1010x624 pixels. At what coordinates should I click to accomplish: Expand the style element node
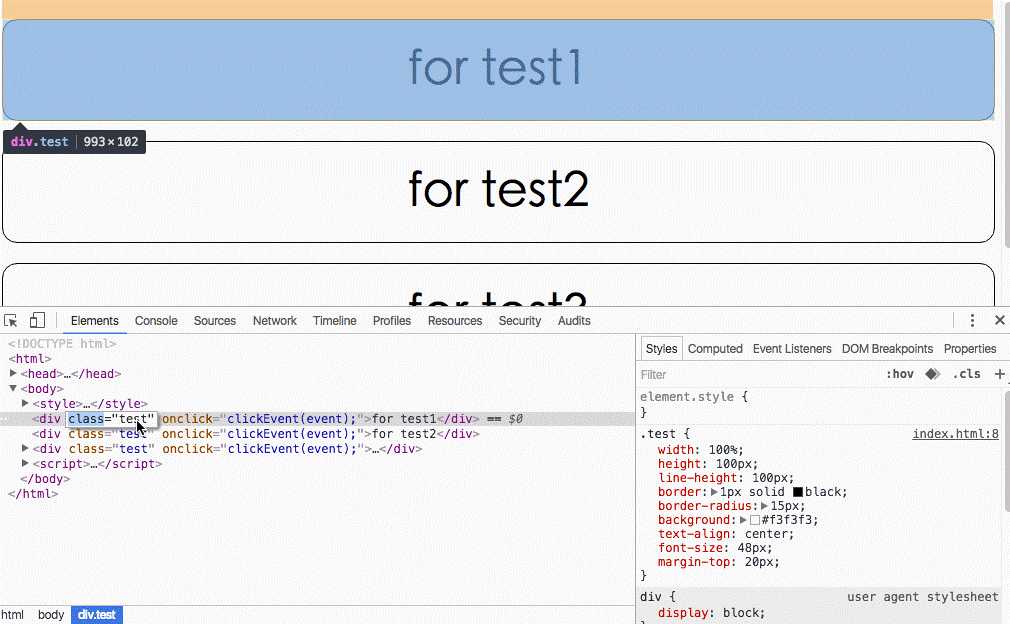(x=25, y=403)
